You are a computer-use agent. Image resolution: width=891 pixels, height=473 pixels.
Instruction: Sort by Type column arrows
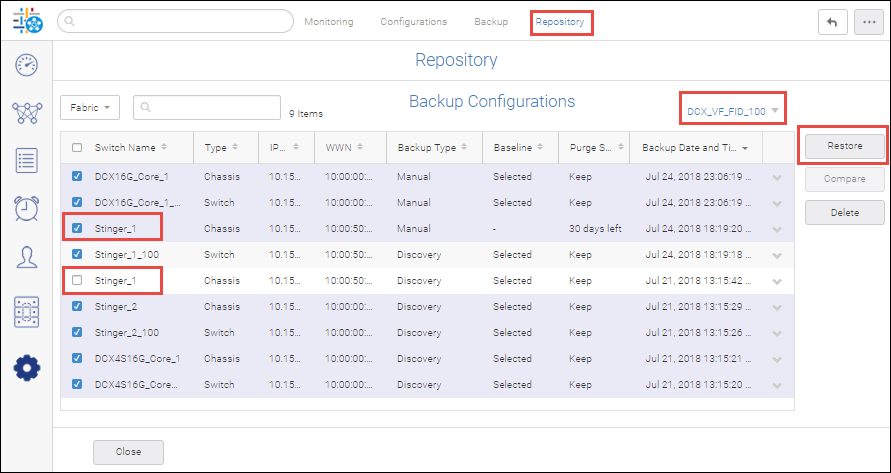pos(235,147)
